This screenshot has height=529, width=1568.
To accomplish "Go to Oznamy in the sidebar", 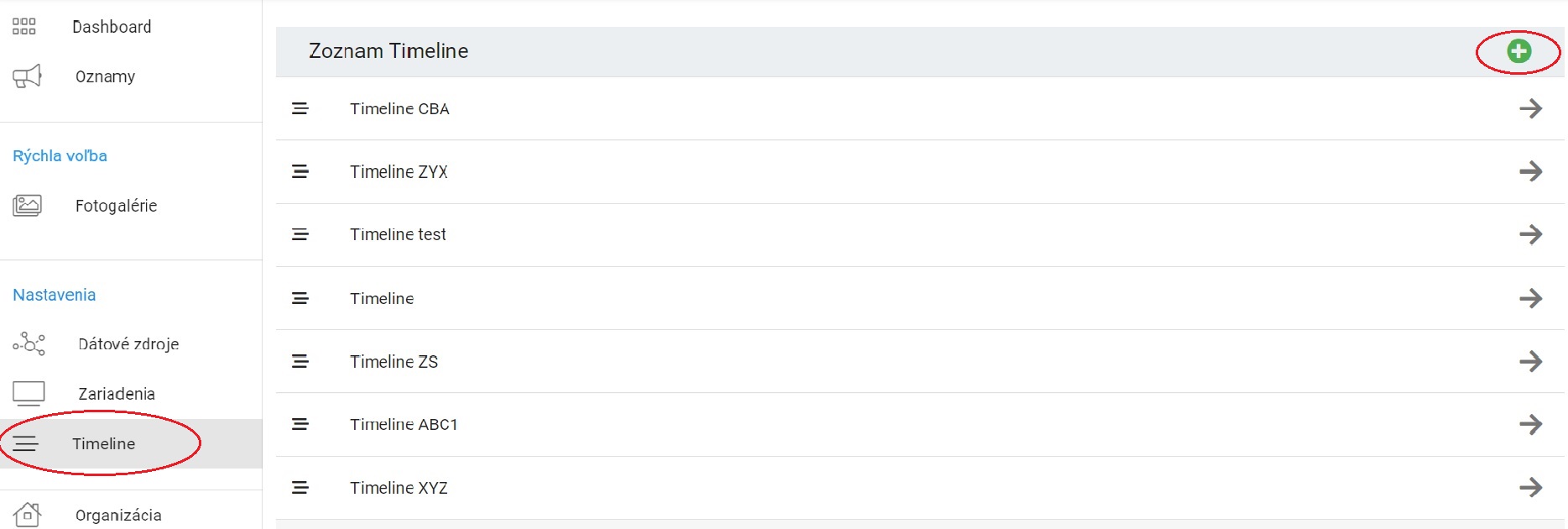I will (105, 76).
